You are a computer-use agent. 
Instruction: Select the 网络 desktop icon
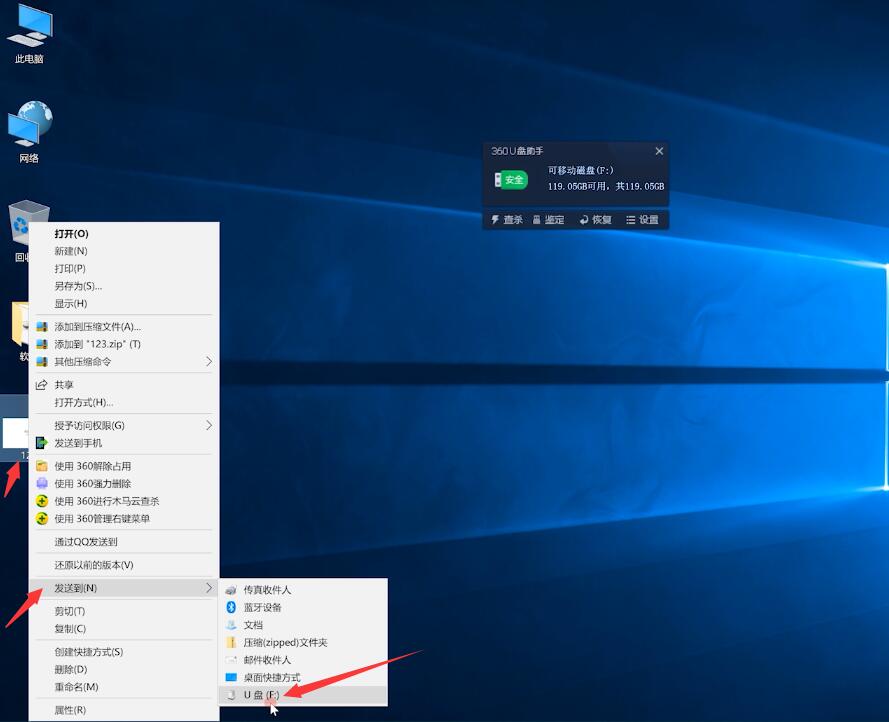29,132
